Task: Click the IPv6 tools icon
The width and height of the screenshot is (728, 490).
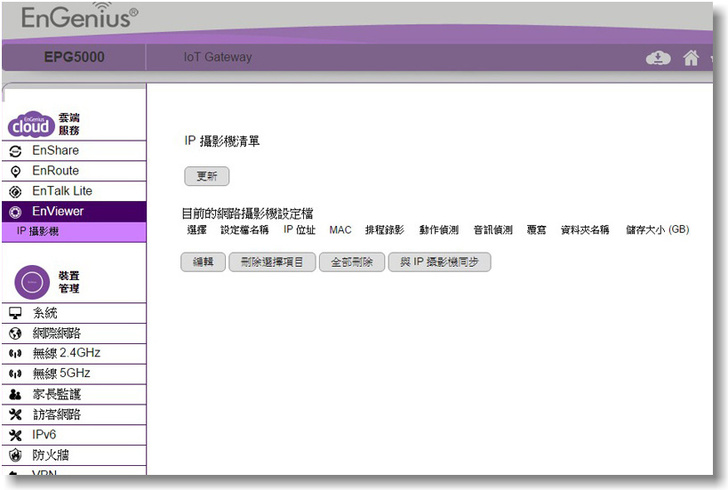Action: click(x=15, y=435)
